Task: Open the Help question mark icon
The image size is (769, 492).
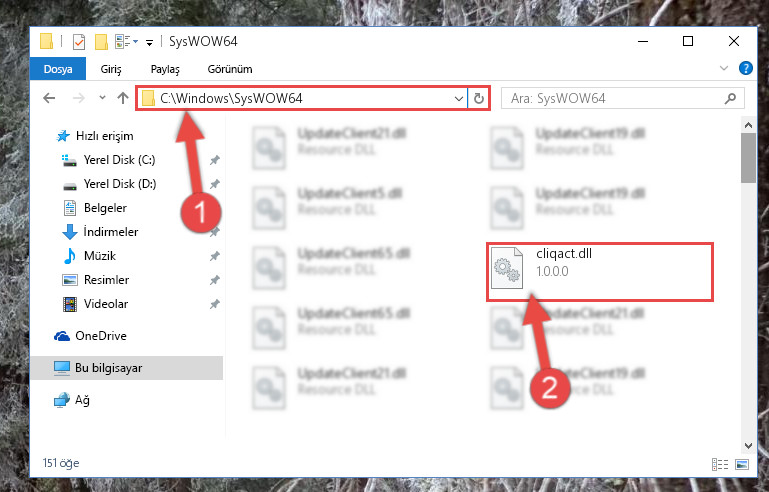Action: tap(745, 68)
